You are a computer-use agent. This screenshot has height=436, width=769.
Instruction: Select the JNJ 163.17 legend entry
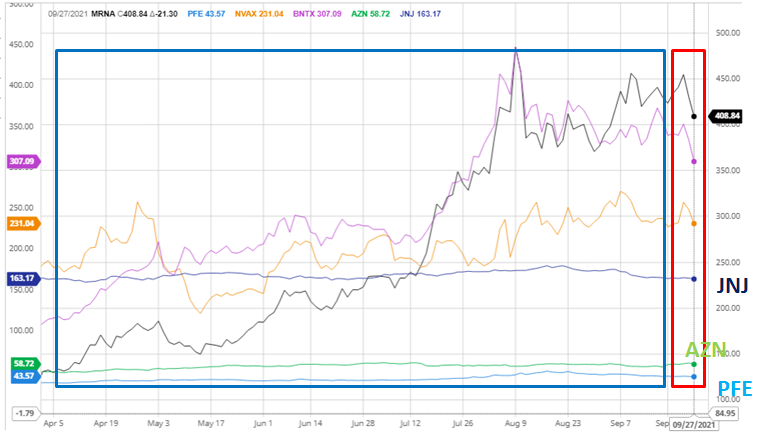(x=420, y=14)
